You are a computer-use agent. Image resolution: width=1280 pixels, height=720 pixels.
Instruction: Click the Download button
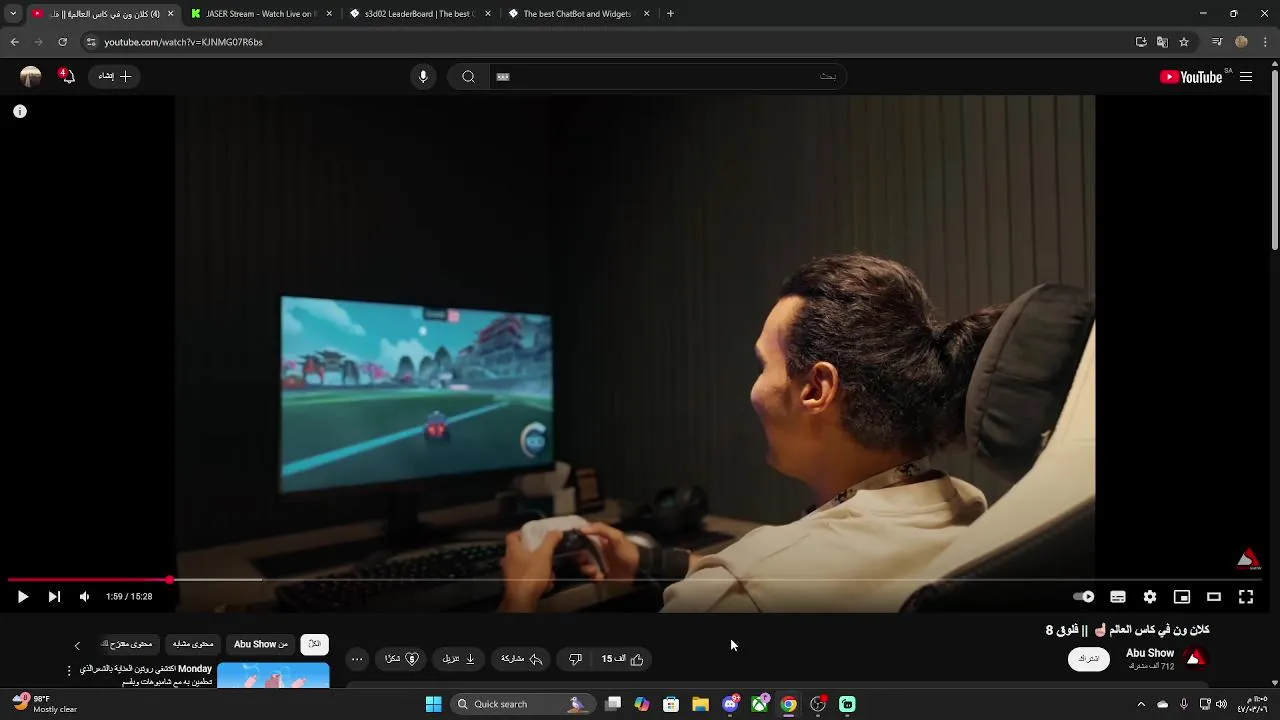point(459,659)
